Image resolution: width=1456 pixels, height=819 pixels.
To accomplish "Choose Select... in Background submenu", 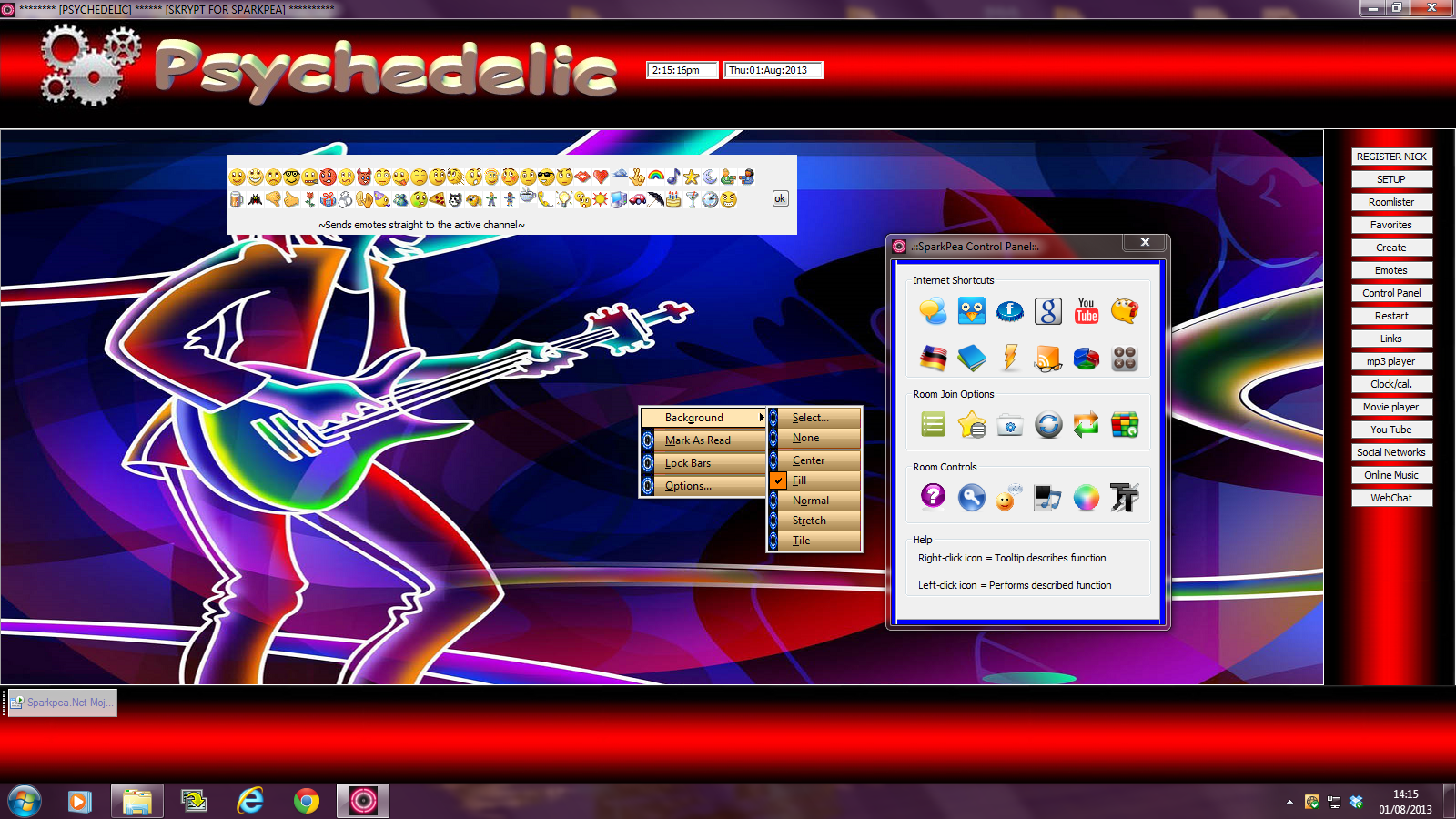I will pos(814,418).
